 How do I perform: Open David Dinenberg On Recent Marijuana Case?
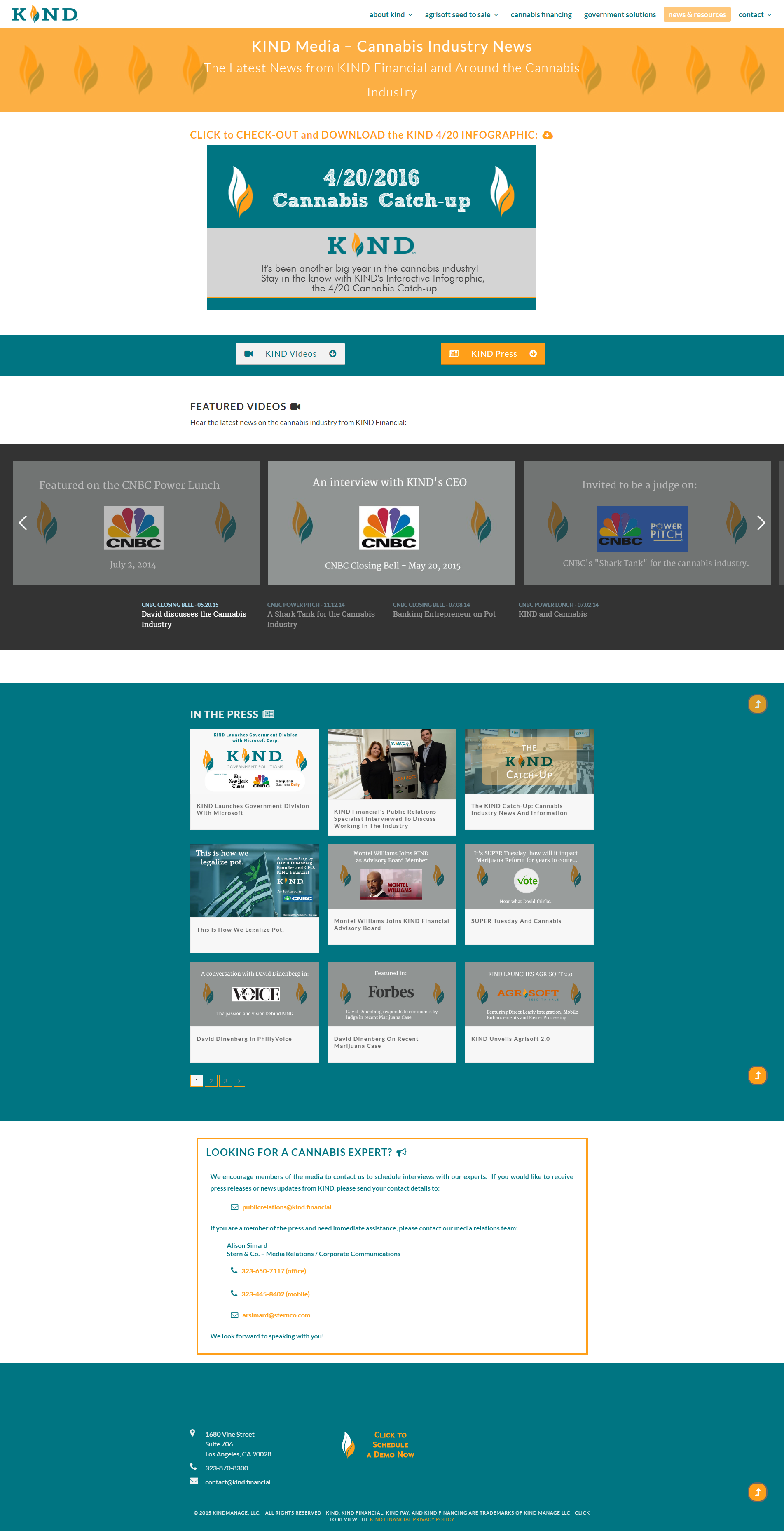pos(391,1012)
